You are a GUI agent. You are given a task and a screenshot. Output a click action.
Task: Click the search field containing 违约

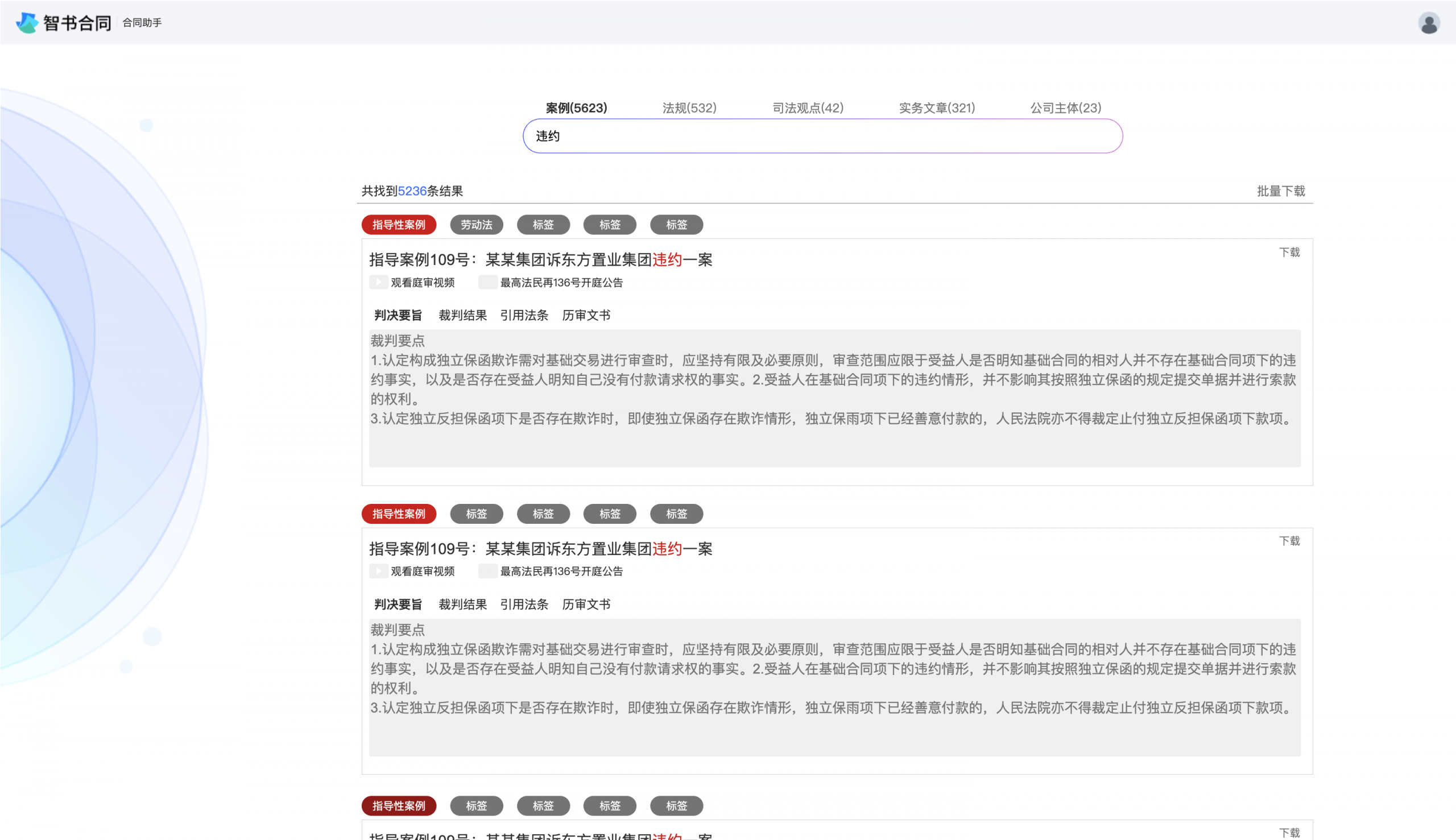822,136
